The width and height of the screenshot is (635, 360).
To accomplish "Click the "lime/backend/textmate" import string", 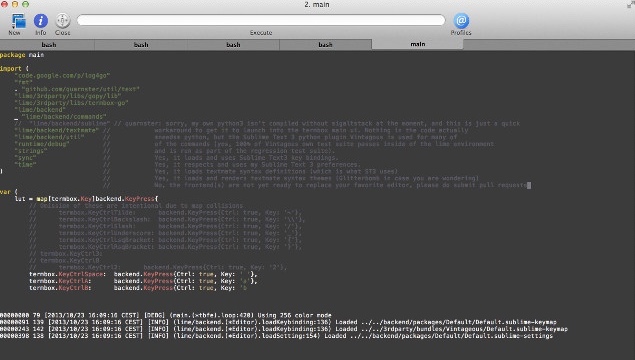I will (57, 130).
